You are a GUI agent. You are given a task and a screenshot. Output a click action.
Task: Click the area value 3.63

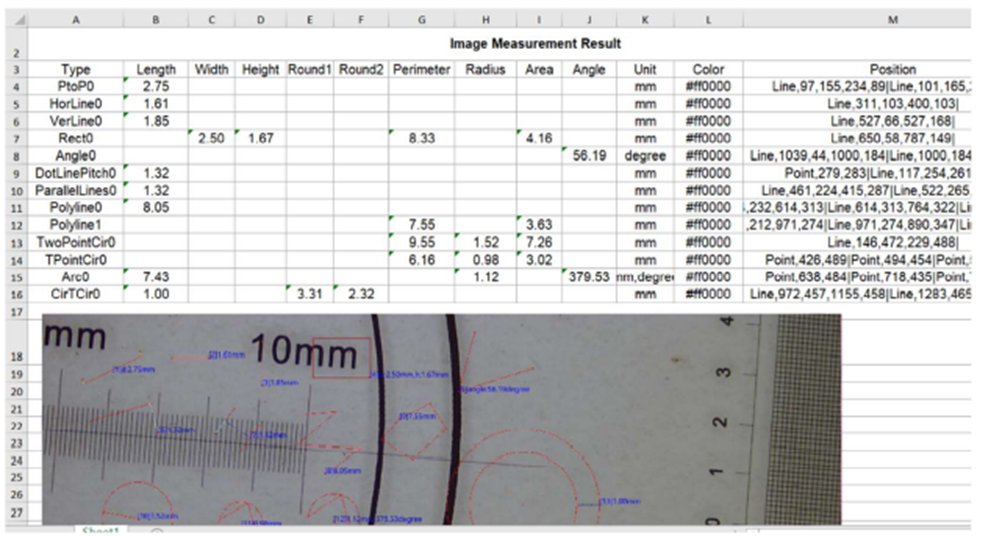pos(539,224)
